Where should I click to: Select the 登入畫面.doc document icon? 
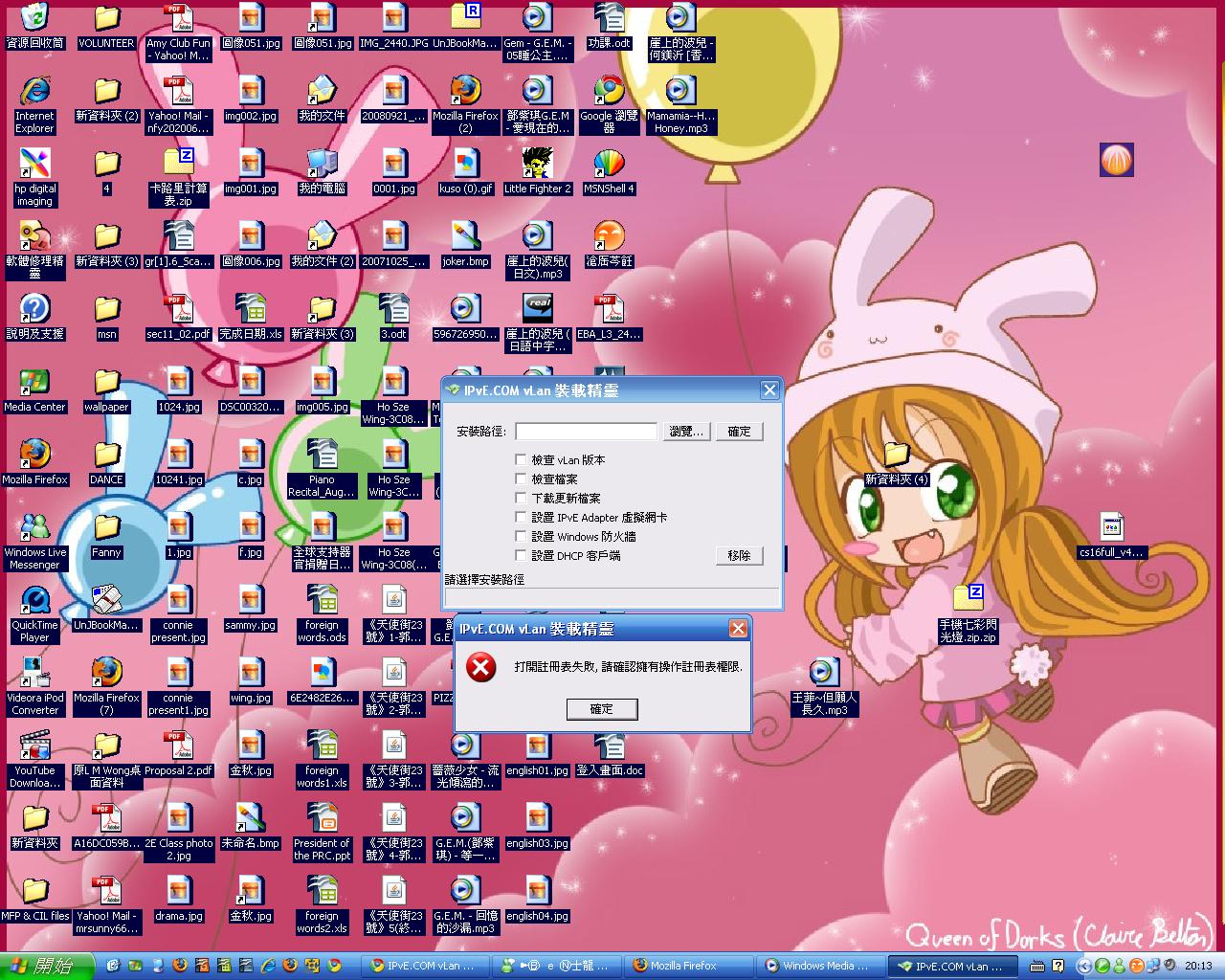click(609, 753)
